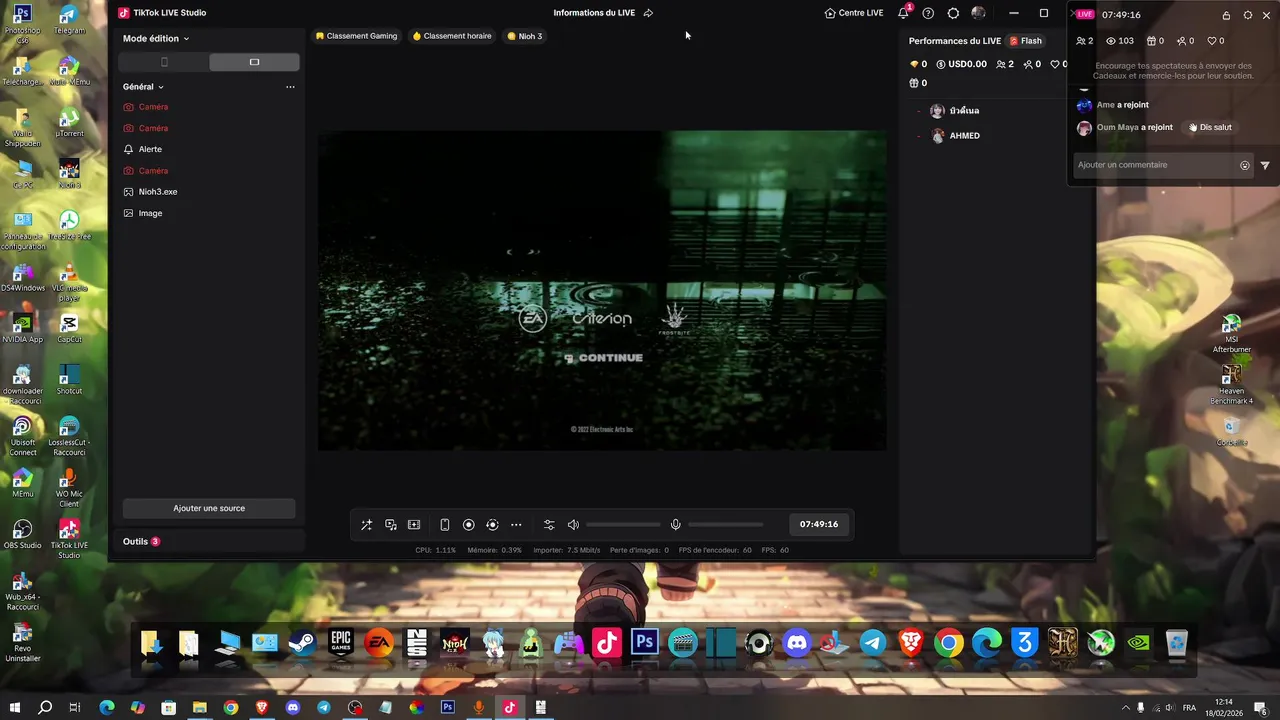Open the Classement horaire tab

point(452,36)
